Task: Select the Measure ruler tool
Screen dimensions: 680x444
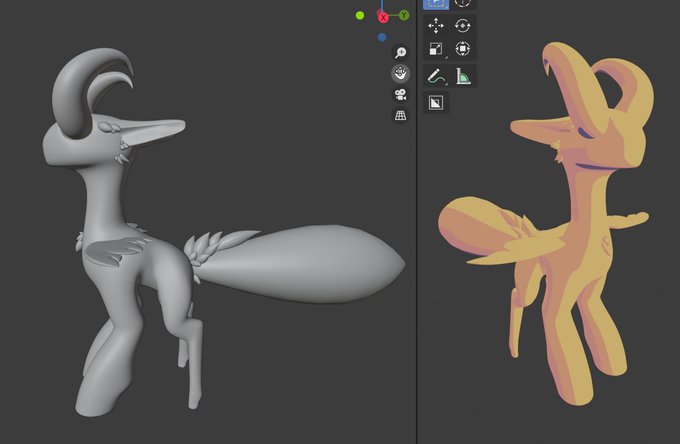Action: click(x=463, y=76)
